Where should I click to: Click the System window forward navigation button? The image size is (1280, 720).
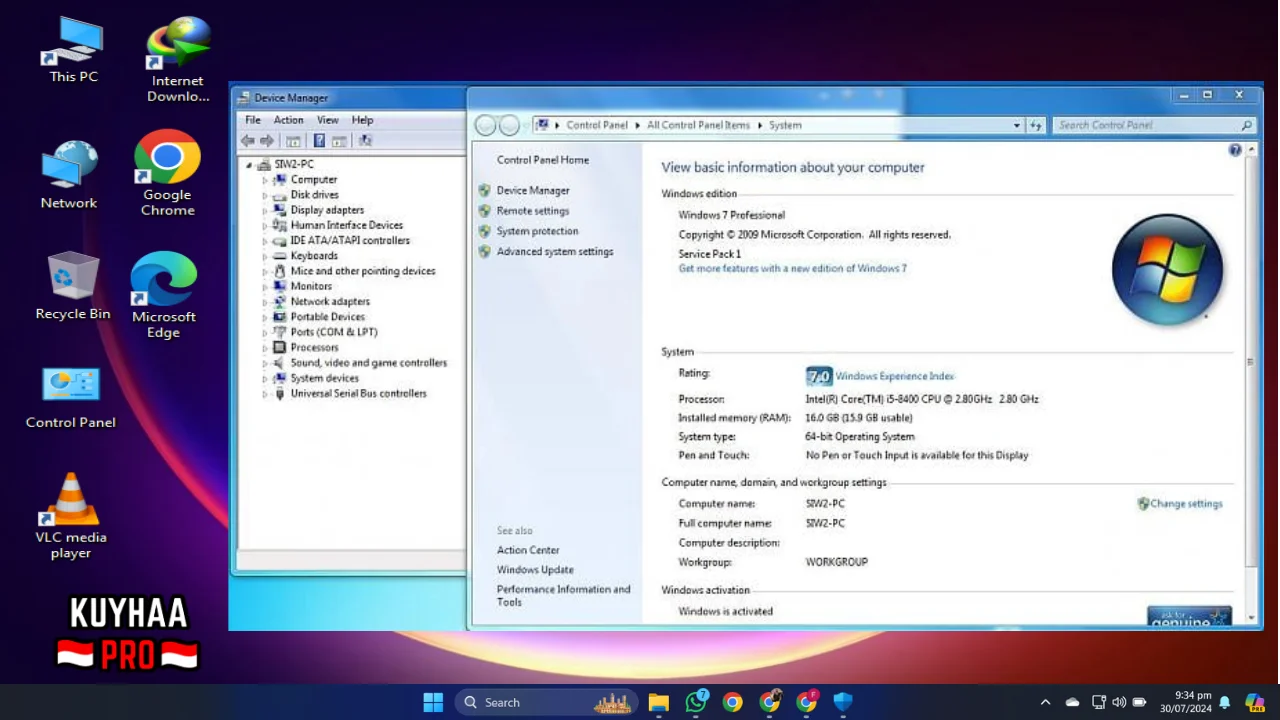[x=509, y=125]
